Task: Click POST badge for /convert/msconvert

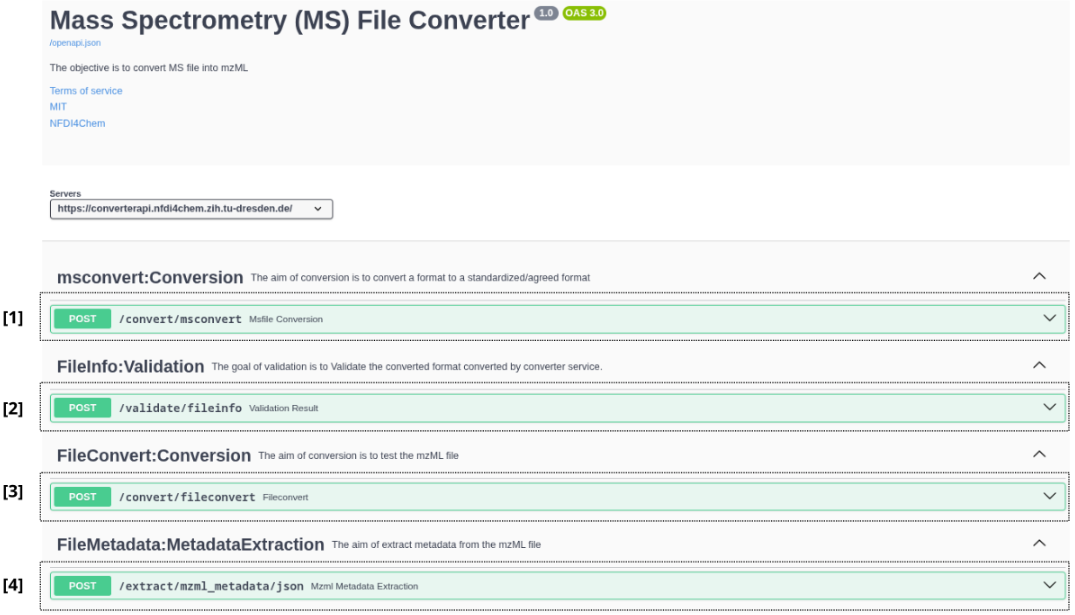Action: (82, 319)
